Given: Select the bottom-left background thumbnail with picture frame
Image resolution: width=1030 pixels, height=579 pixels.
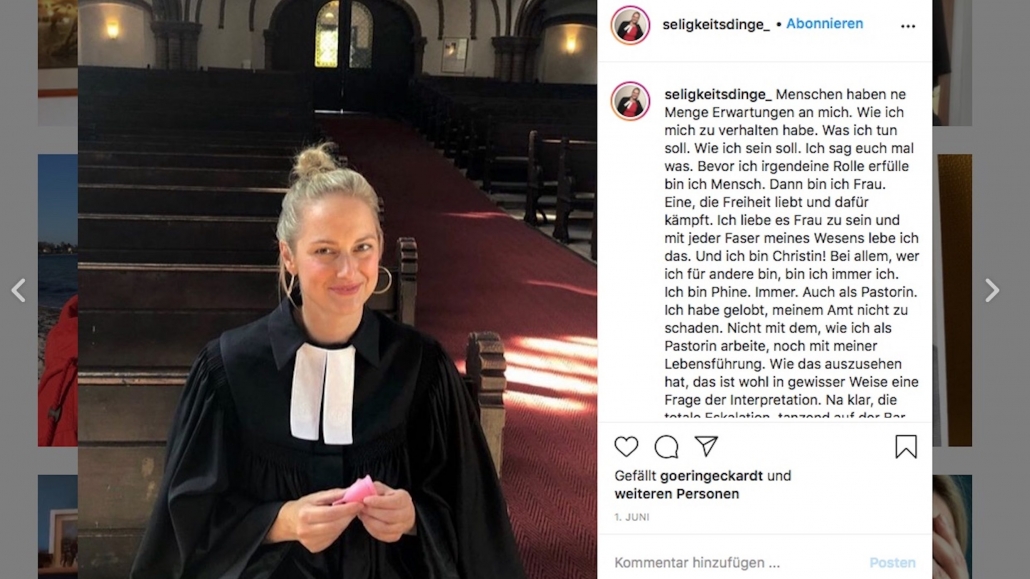Looking at the screenshot, I should coord(58,526).
